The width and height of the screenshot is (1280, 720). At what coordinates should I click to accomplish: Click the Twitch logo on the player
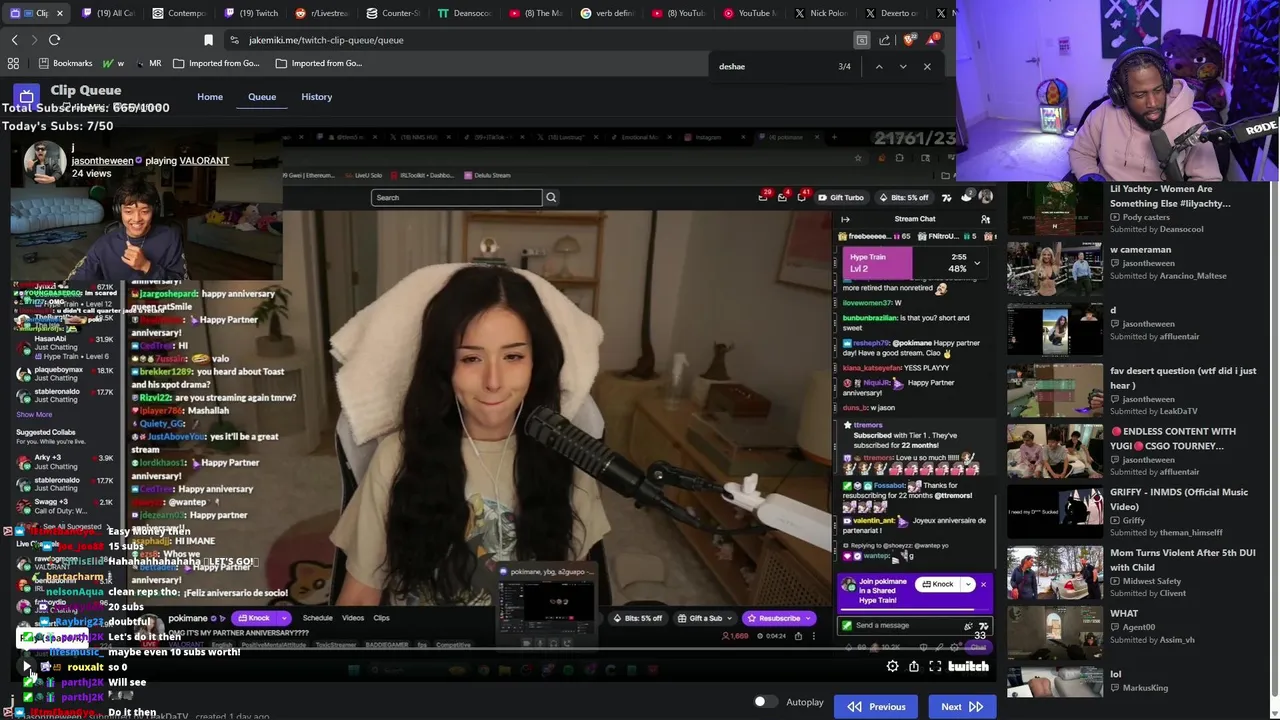[968, 667]
